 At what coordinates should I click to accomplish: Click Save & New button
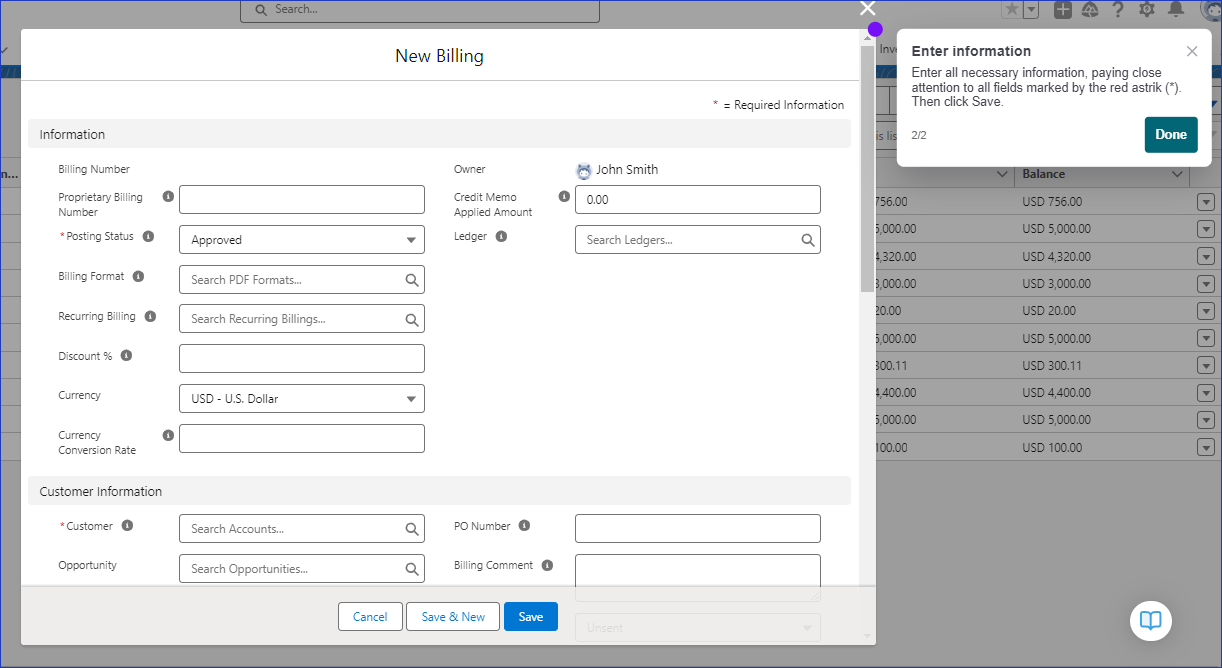(453, 617)
